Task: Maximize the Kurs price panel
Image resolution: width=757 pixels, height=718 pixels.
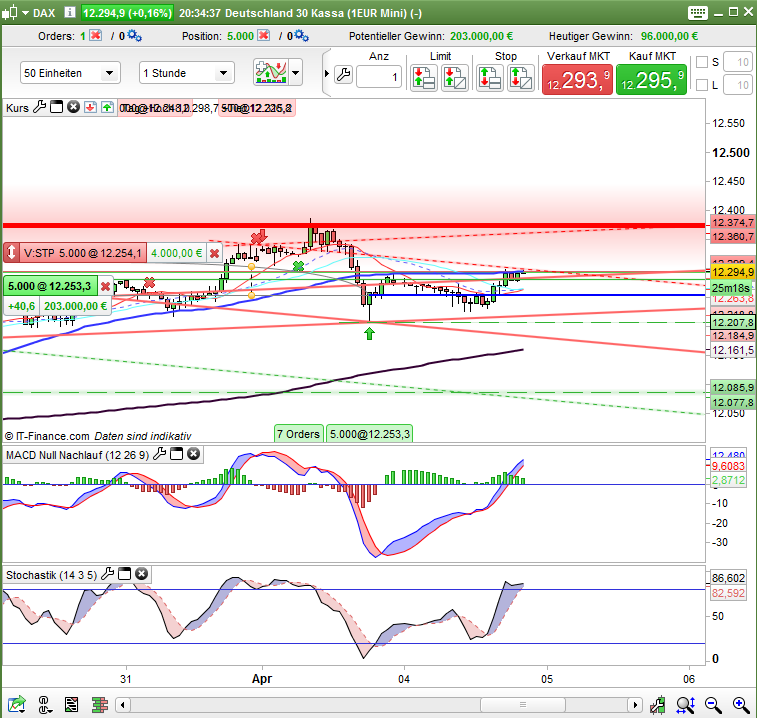Action: pos(56,107)
